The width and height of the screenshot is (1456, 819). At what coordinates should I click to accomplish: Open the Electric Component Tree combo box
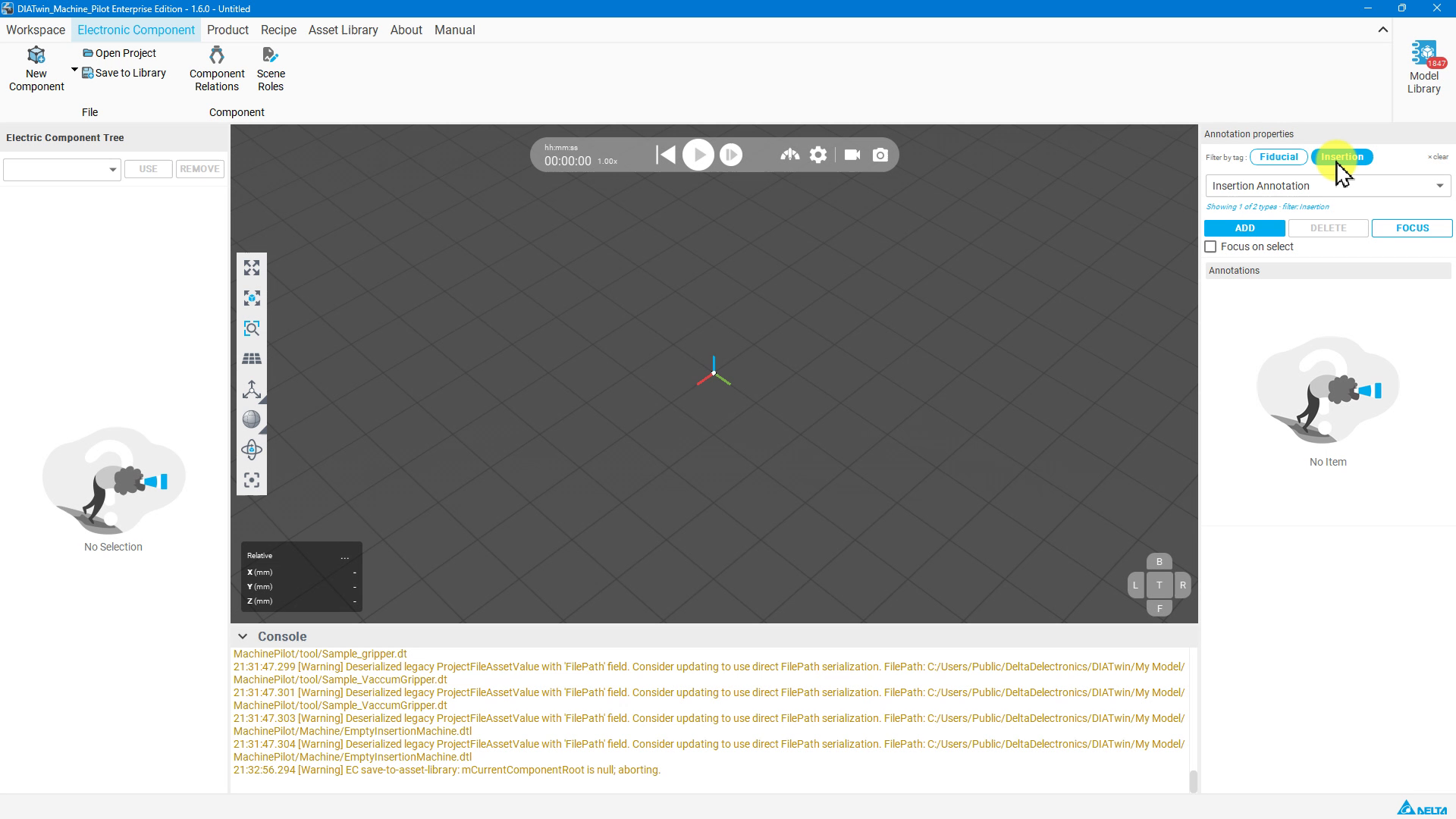pos(61,169)
